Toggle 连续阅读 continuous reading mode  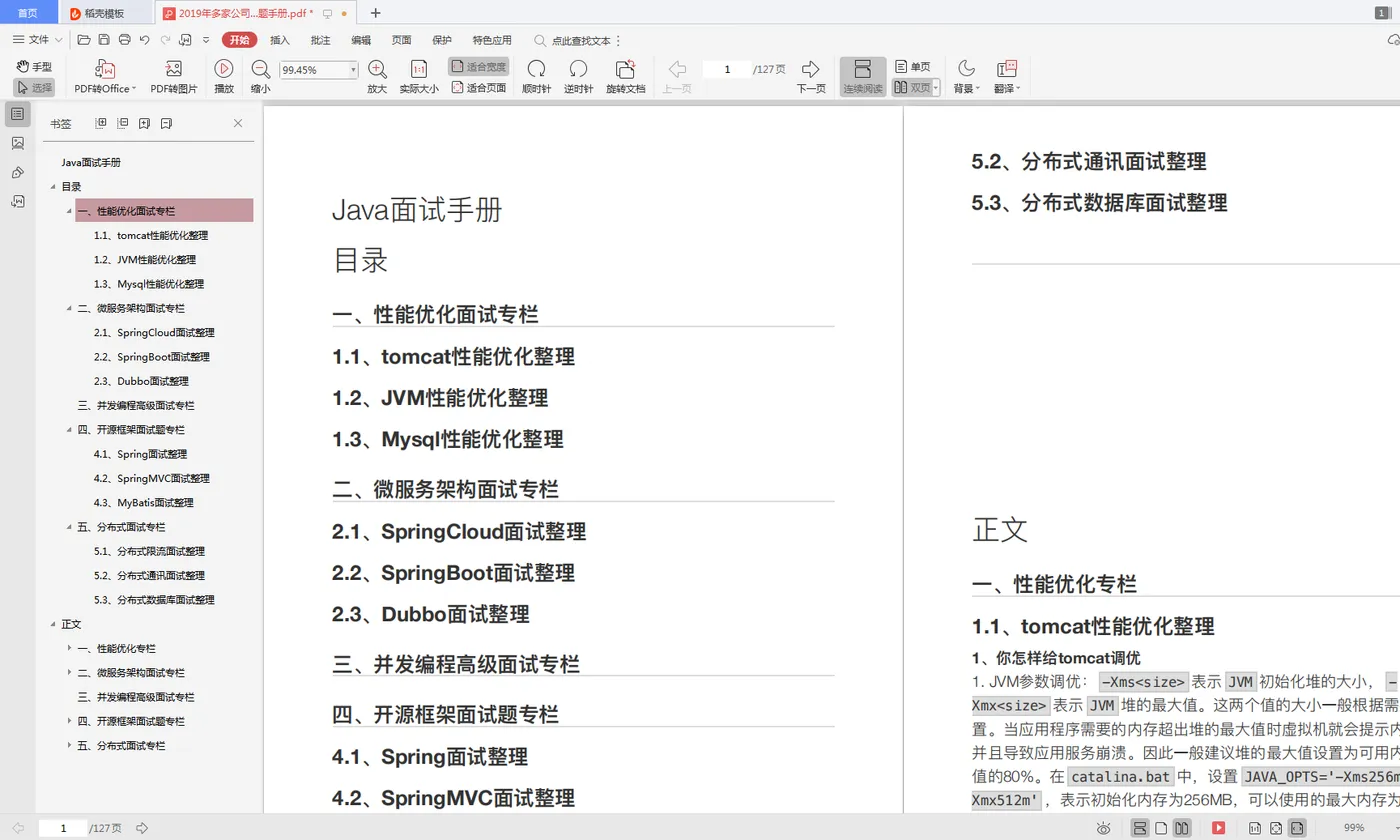pyautogui.click(x=863, y=77)
